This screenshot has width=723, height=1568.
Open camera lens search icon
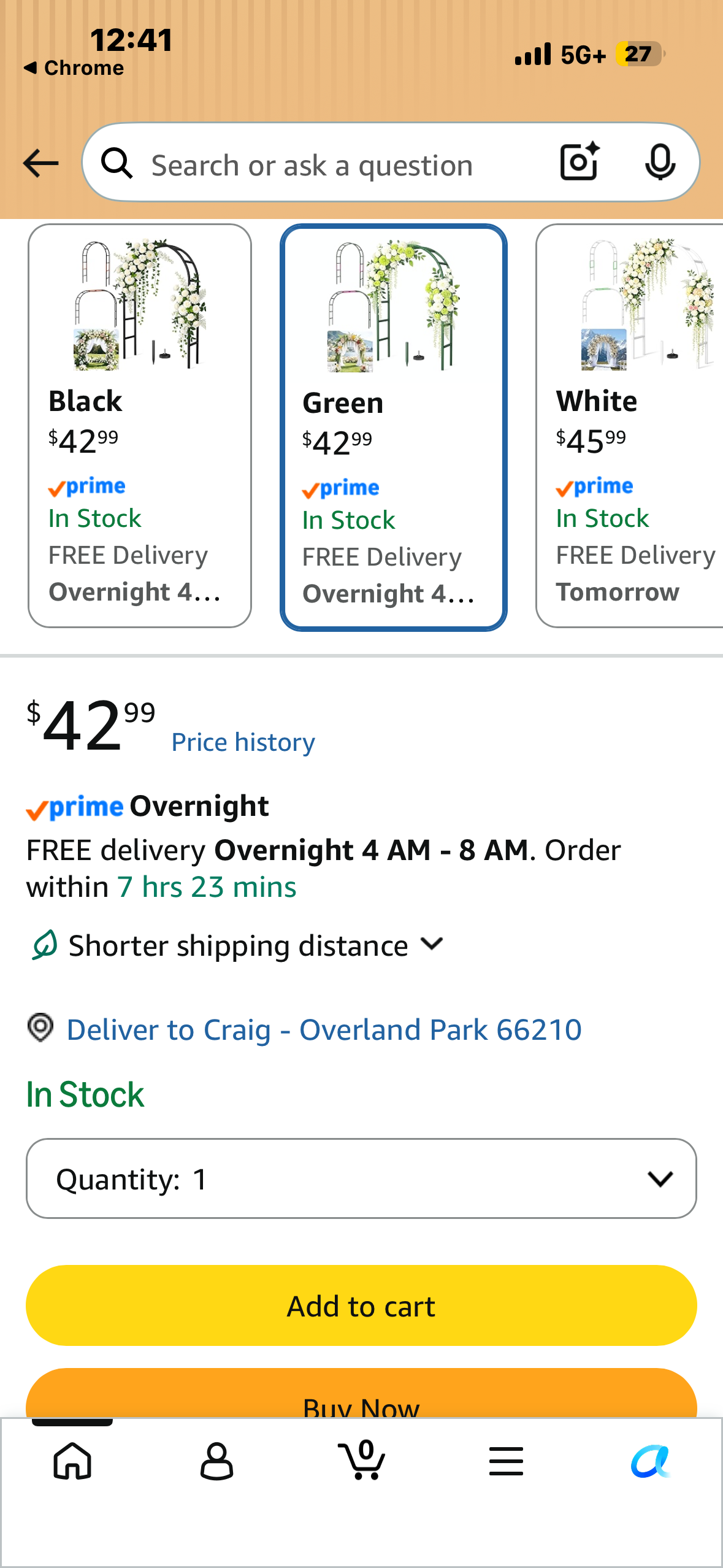pos(580,162)
